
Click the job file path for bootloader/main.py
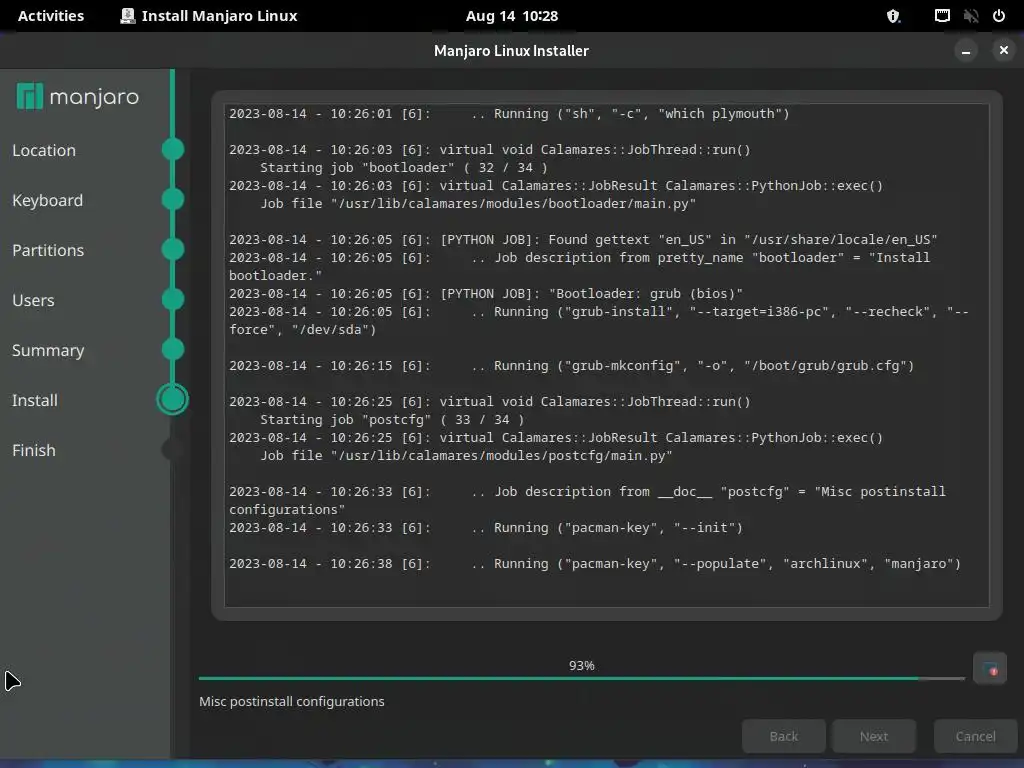tap(478, 204)
